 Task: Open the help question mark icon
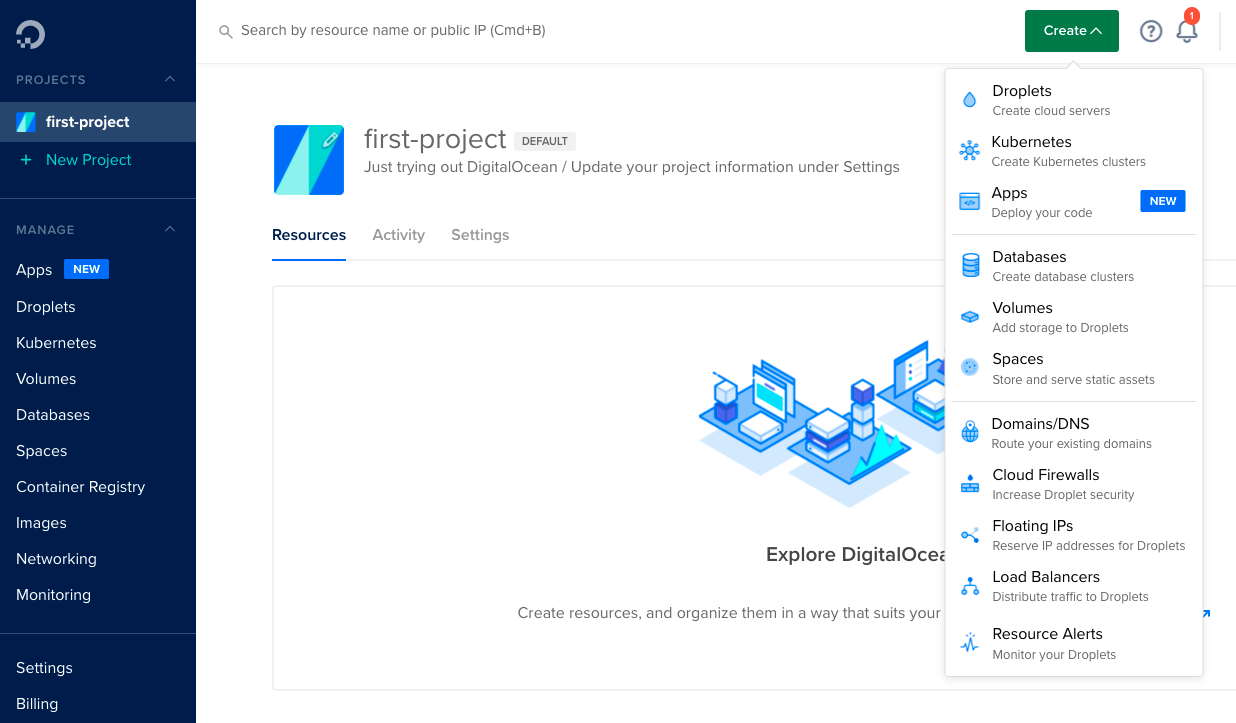tap(1151, 31)
